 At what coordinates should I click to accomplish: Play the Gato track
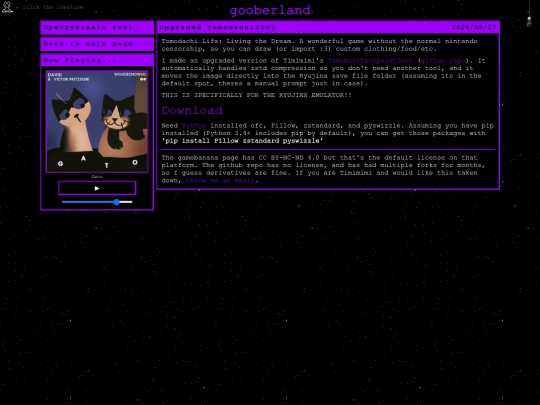pyautogui.click(x=97, y=188)
